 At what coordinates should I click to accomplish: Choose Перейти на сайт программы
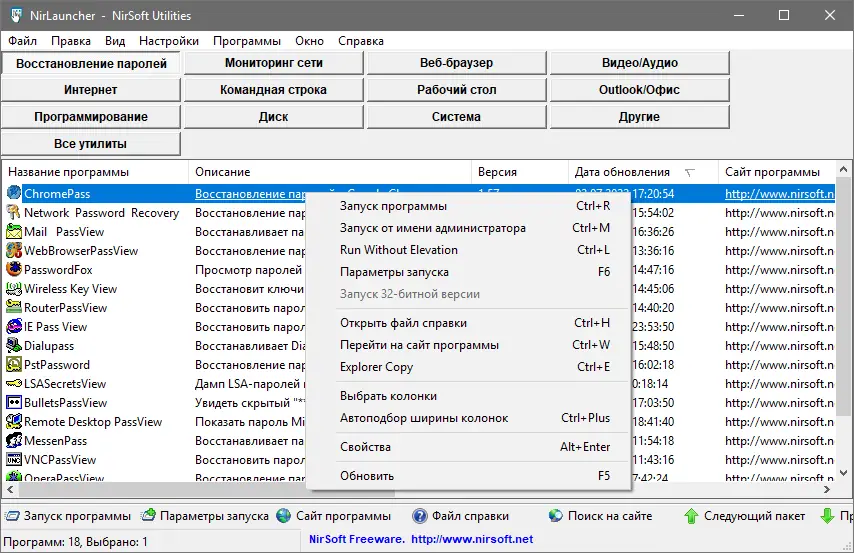click(468, 344)
